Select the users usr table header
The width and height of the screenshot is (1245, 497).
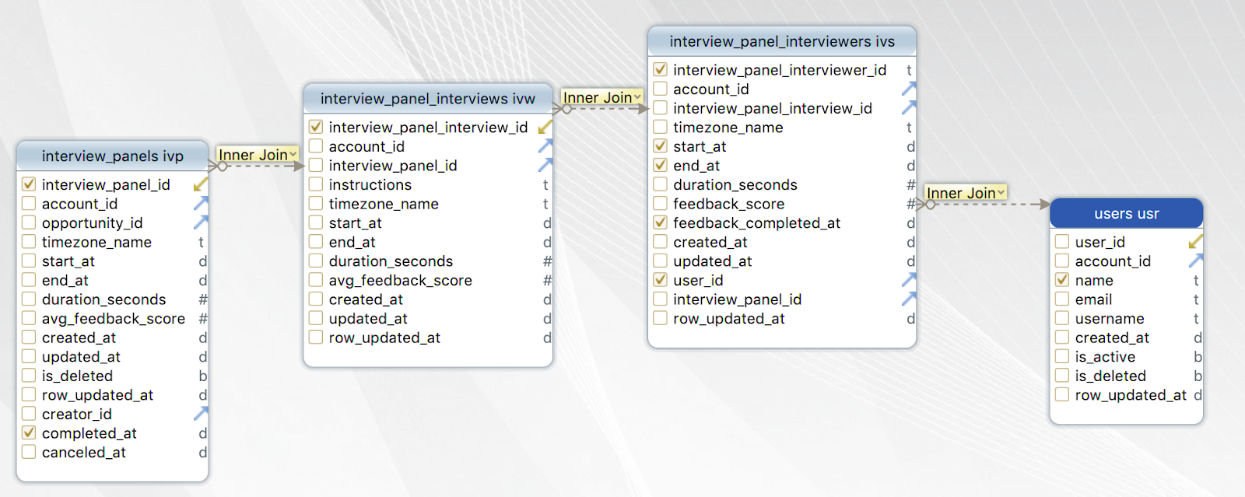(1126, 214)
